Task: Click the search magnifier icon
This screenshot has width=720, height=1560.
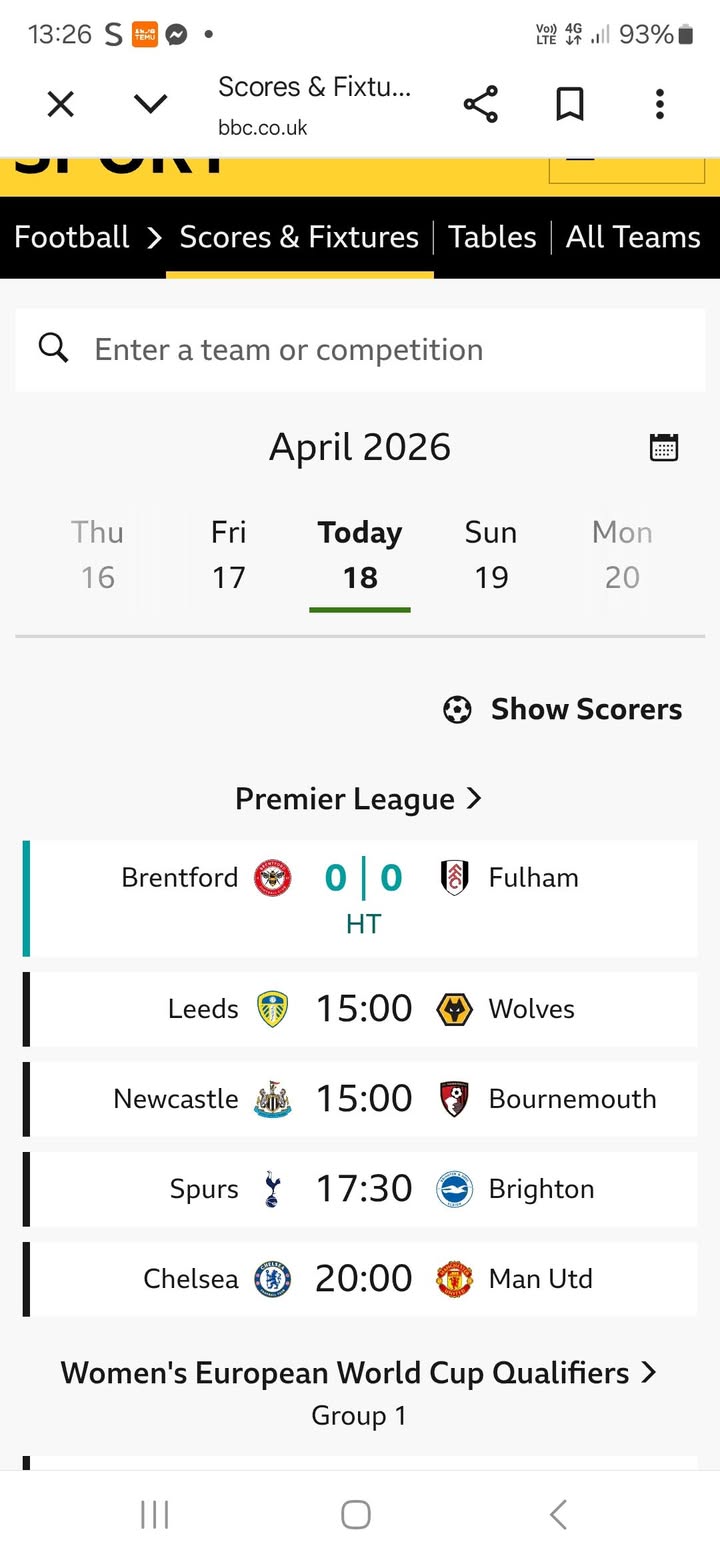Action: pyautogui.click(x=53, y=348)
